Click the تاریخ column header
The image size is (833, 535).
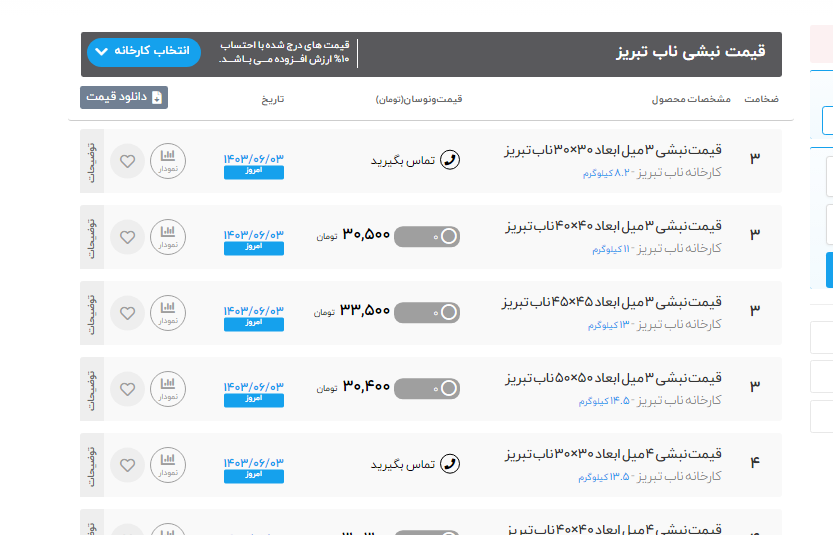click(273, 99)
